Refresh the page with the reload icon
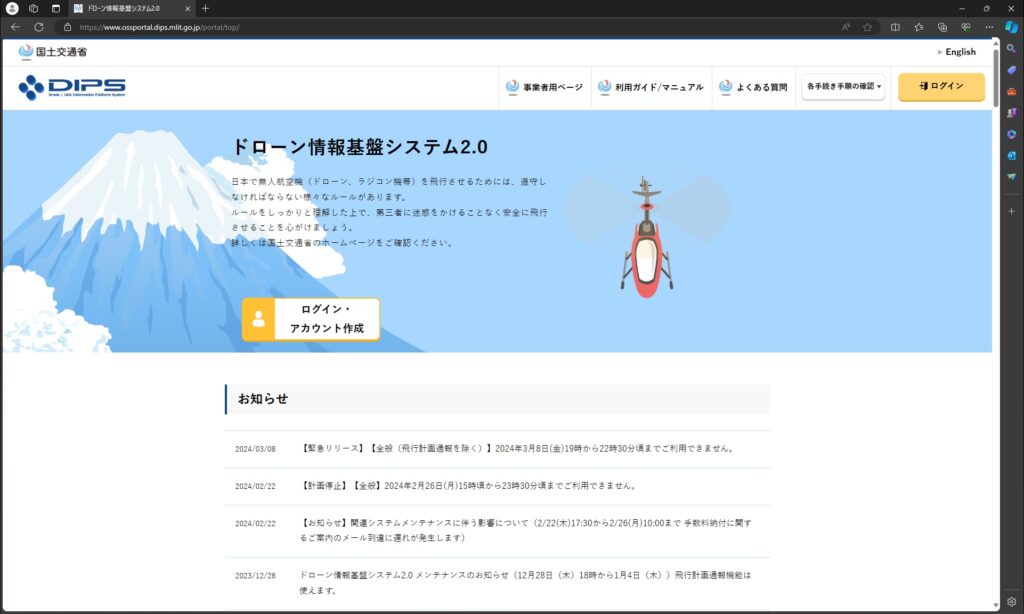Viewport: 1024px width, 614px height. [39, 27]
